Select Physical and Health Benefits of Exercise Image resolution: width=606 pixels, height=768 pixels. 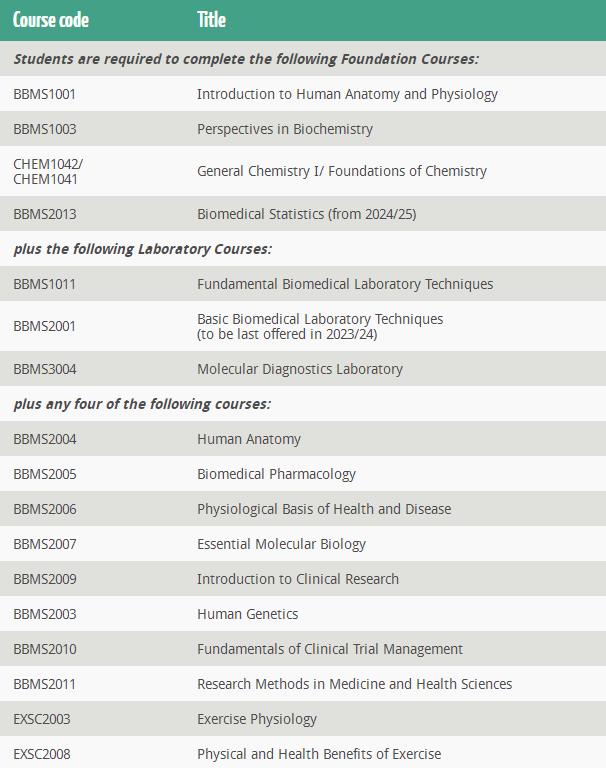[319, 754]
